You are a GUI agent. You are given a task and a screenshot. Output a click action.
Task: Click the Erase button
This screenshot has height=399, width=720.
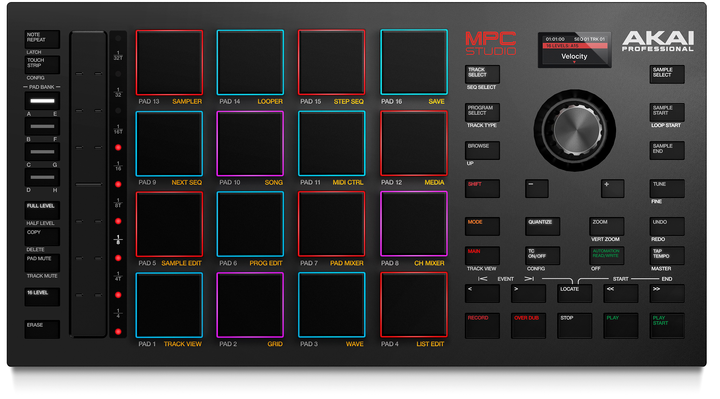click(x=42, y=329)
